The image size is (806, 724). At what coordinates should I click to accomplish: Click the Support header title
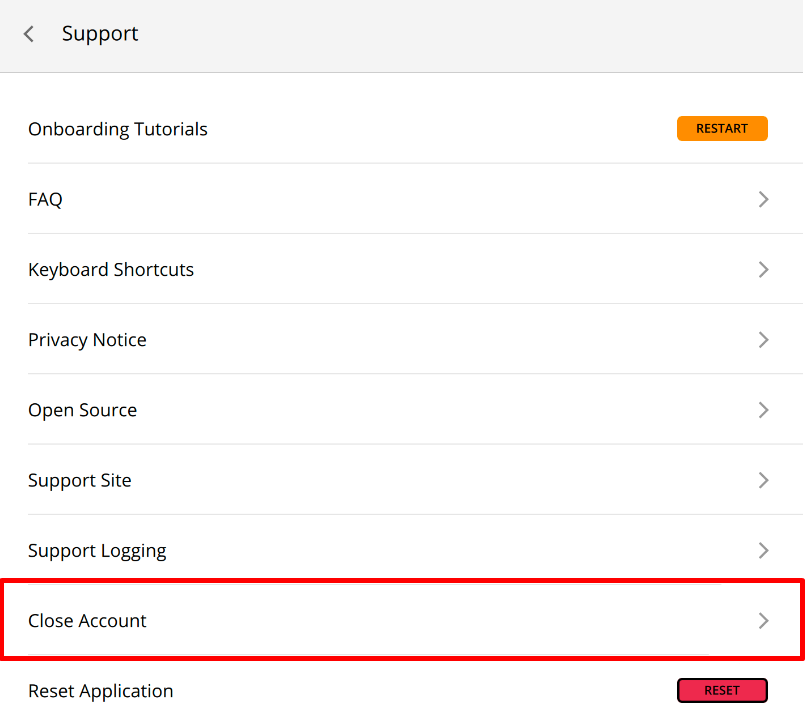pyautogui.click(x=100, y=34)
